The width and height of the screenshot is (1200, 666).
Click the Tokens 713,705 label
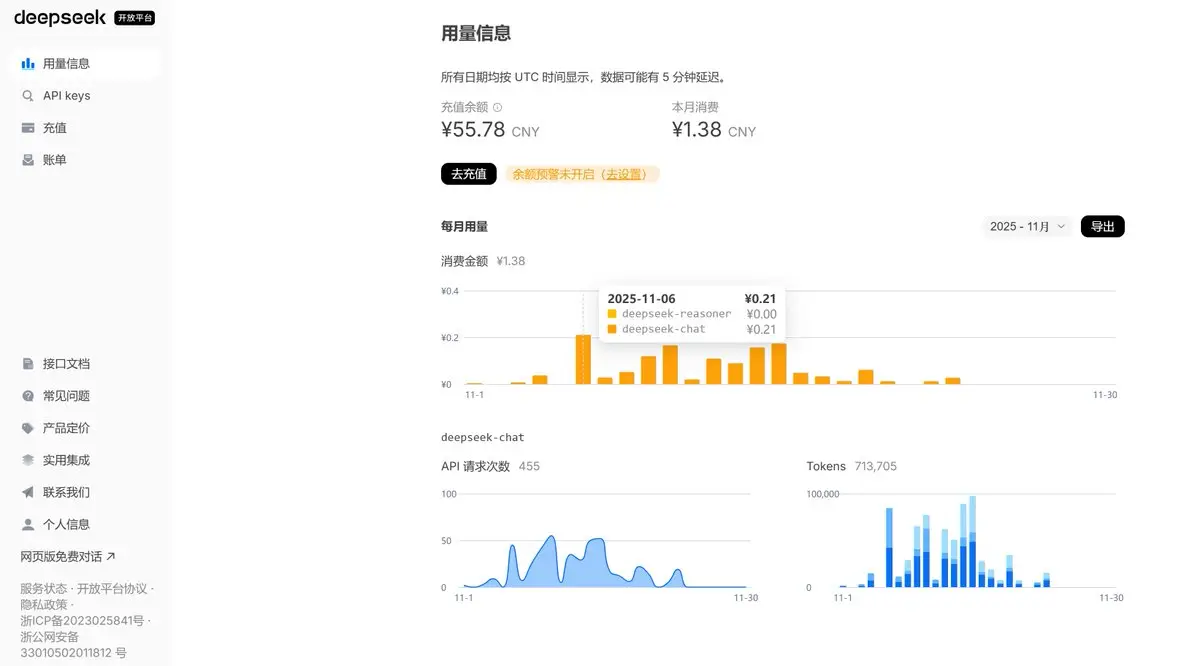(852, 466)
